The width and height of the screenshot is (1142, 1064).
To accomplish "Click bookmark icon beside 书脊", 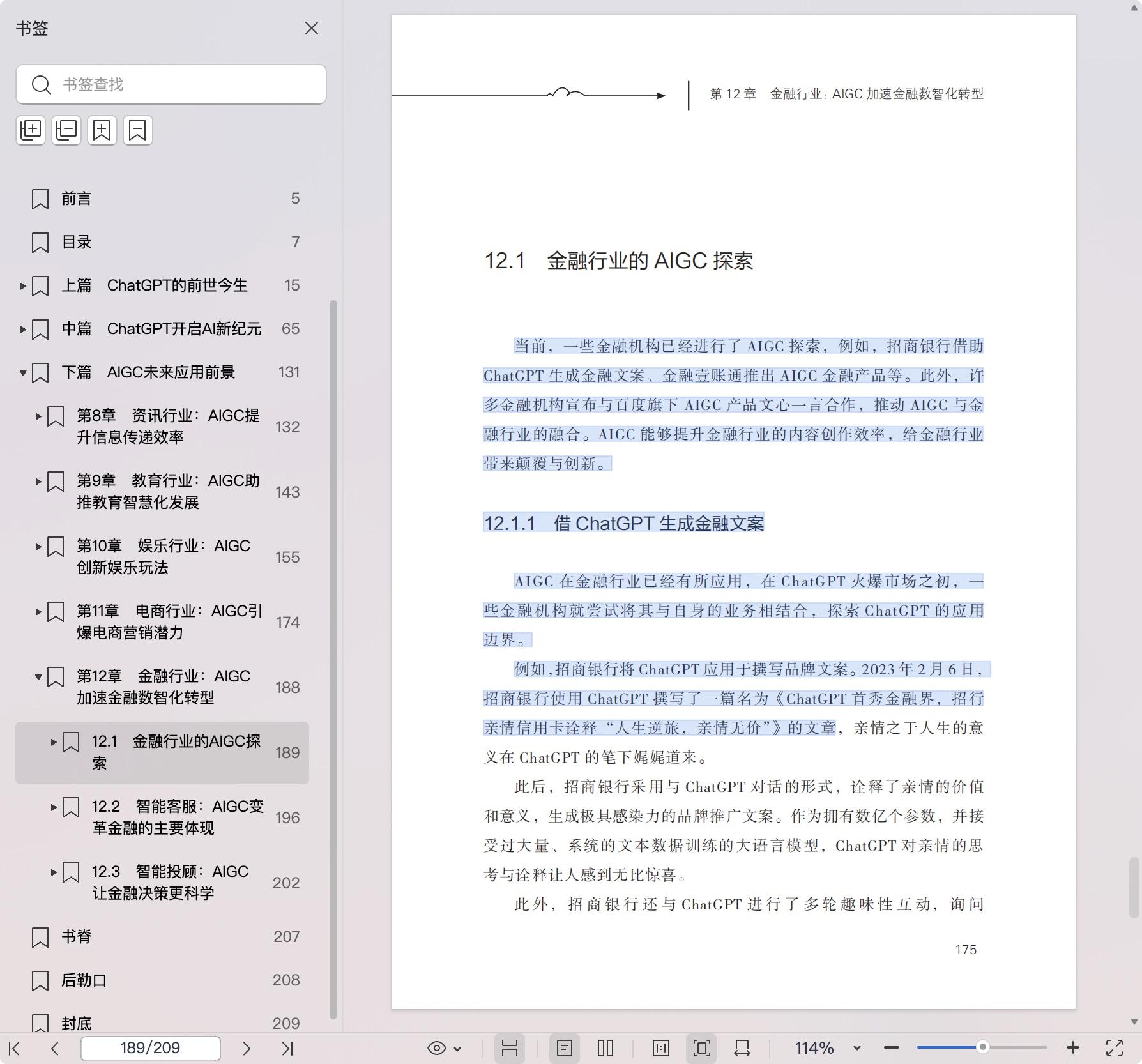I will [40, 937].
